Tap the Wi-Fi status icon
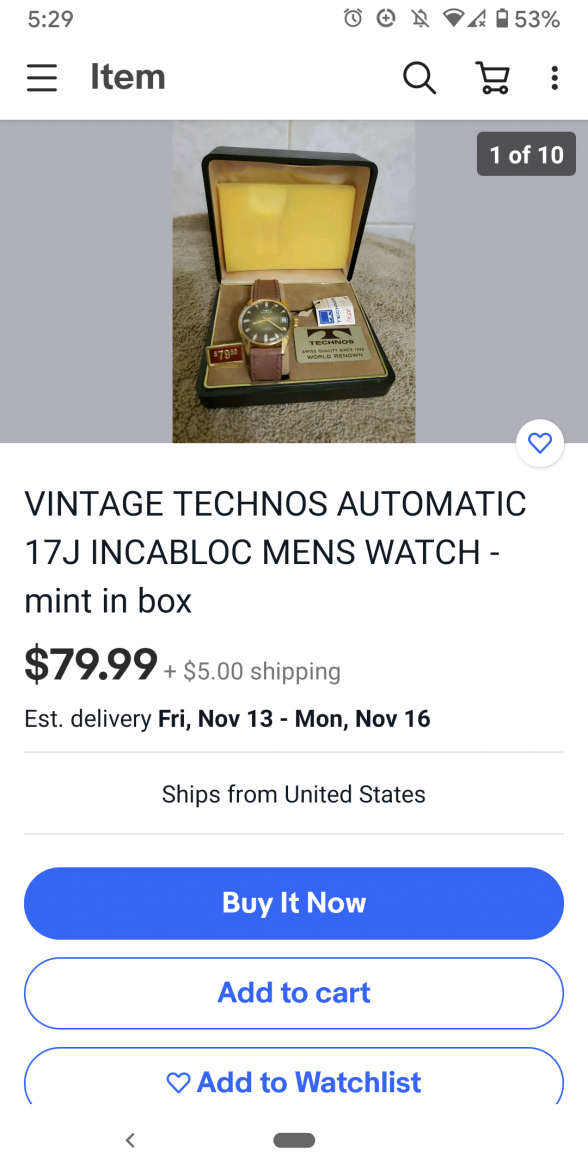Image resolution: width=588 pixels, height=1176 pixels. click(453, 19)
